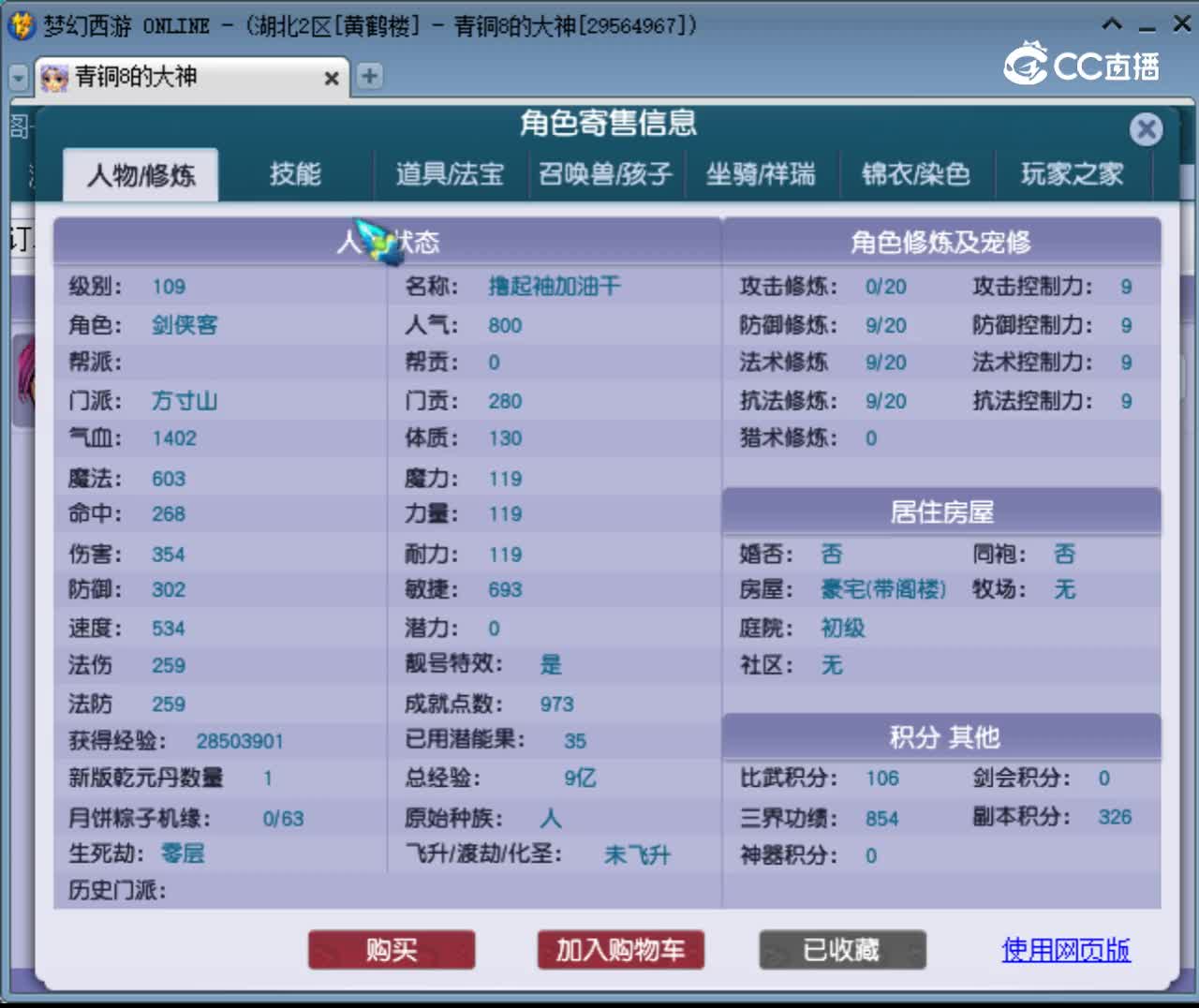Click the 庭院 value 初级
This screenshot has width=1199, height=1008.
coord(842,628)
